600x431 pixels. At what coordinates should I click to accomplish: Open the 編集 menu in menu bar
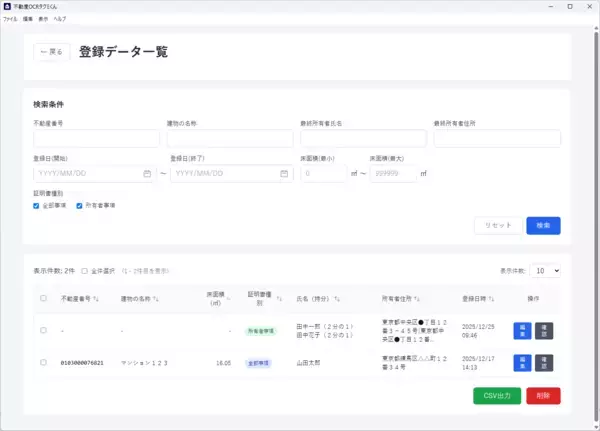coord(28,19)
